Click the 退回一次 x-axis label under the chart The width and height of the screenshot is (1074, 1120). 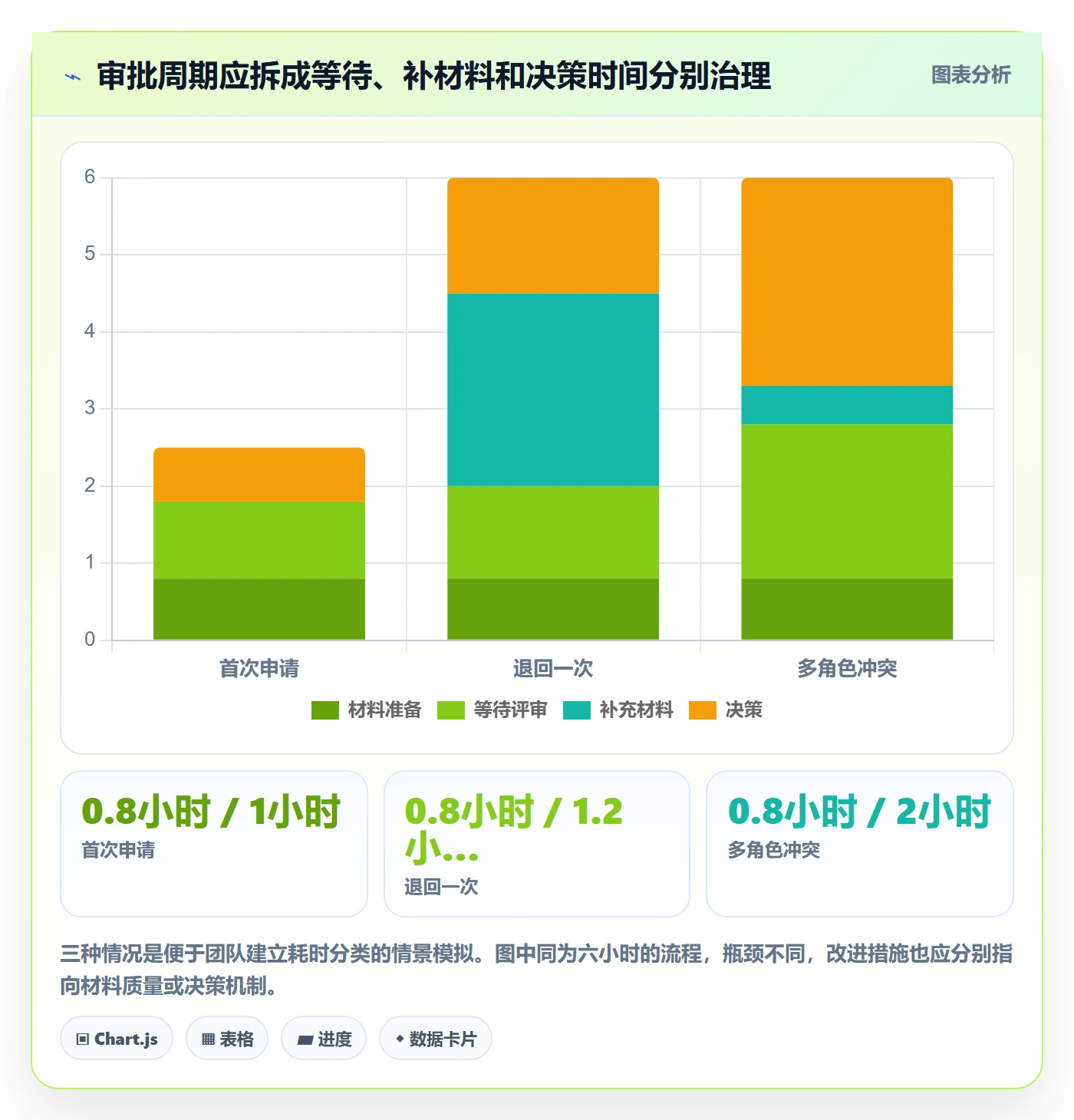pos(553,669)
